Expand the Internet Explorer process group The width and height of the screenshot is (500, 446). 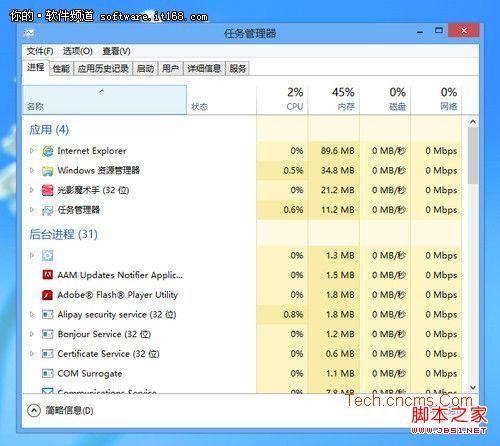click(x=32, y=151)
